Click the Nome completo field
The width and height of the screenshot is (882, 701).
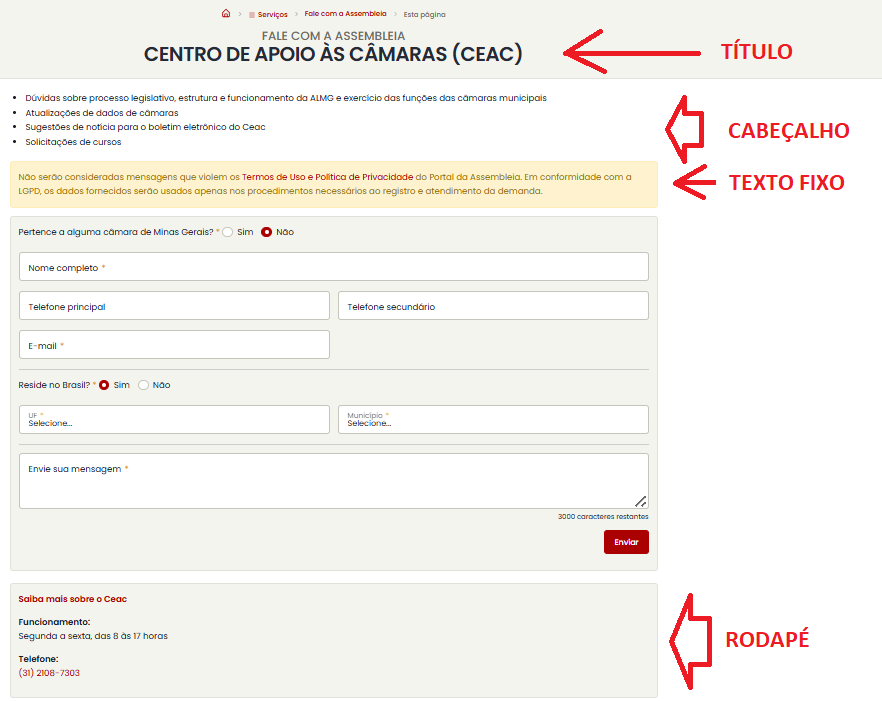tap(333, 267)
